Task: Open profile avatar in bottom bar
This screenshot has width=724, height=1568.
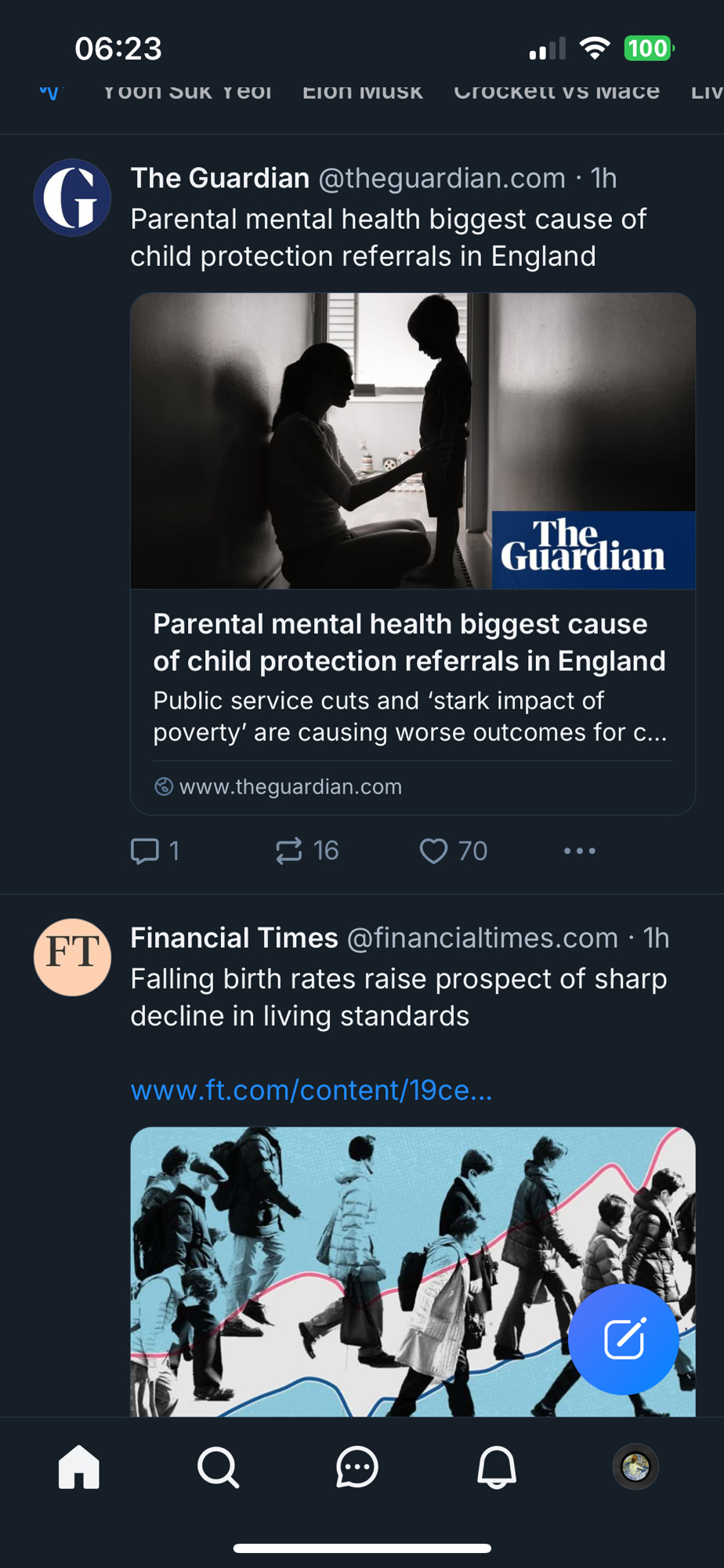Action: click(635, 1467)
